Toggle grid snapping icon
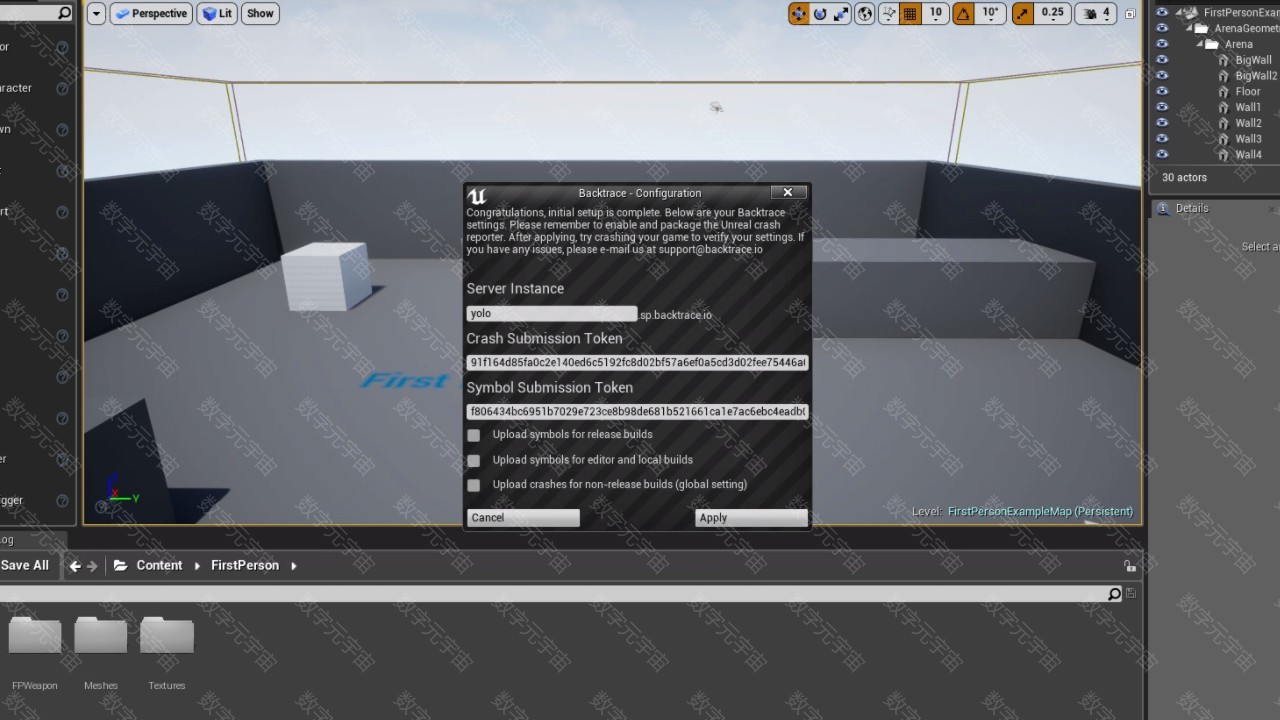 coord(910,13)
